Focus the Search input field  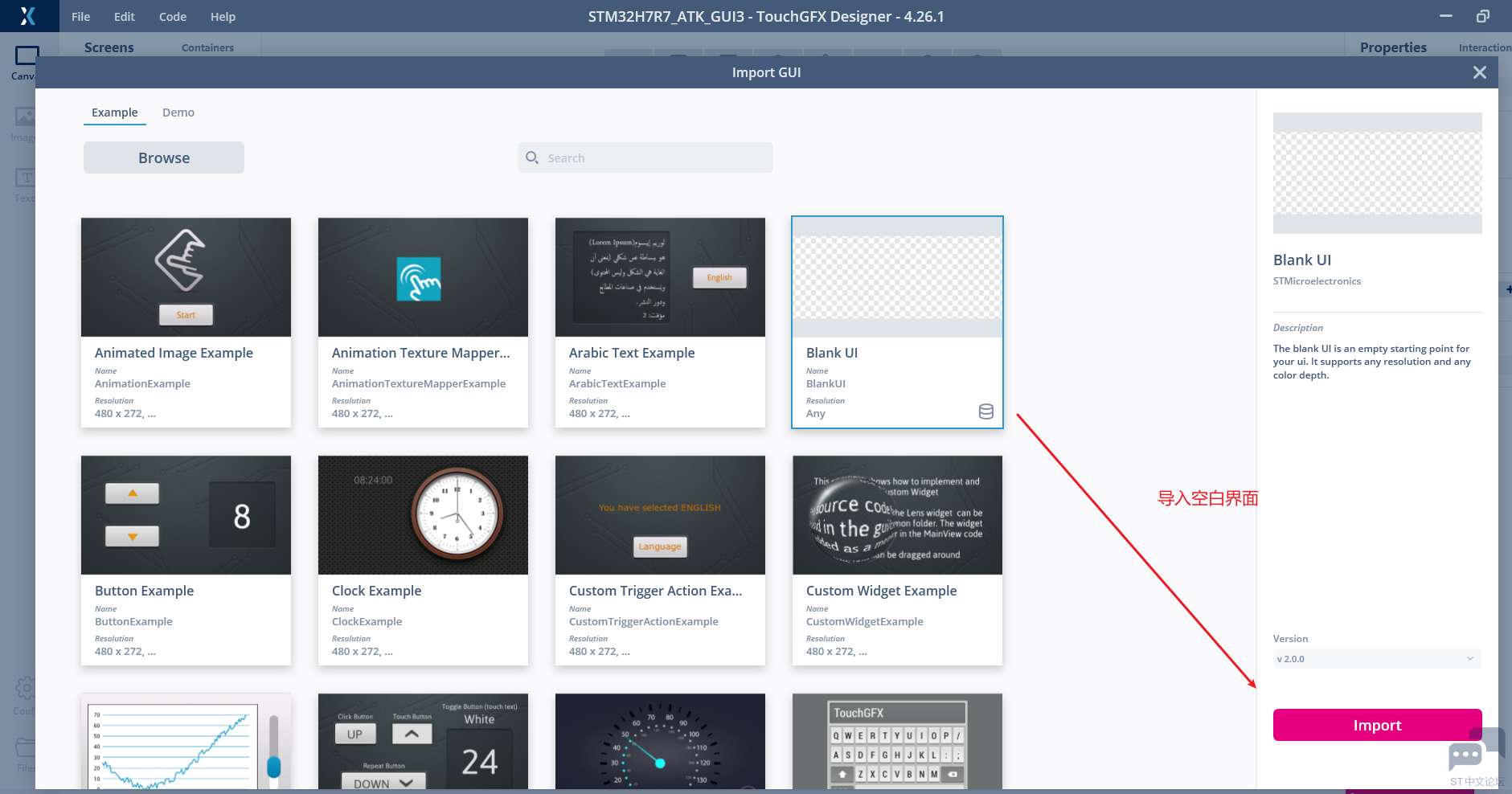[645, 158]
